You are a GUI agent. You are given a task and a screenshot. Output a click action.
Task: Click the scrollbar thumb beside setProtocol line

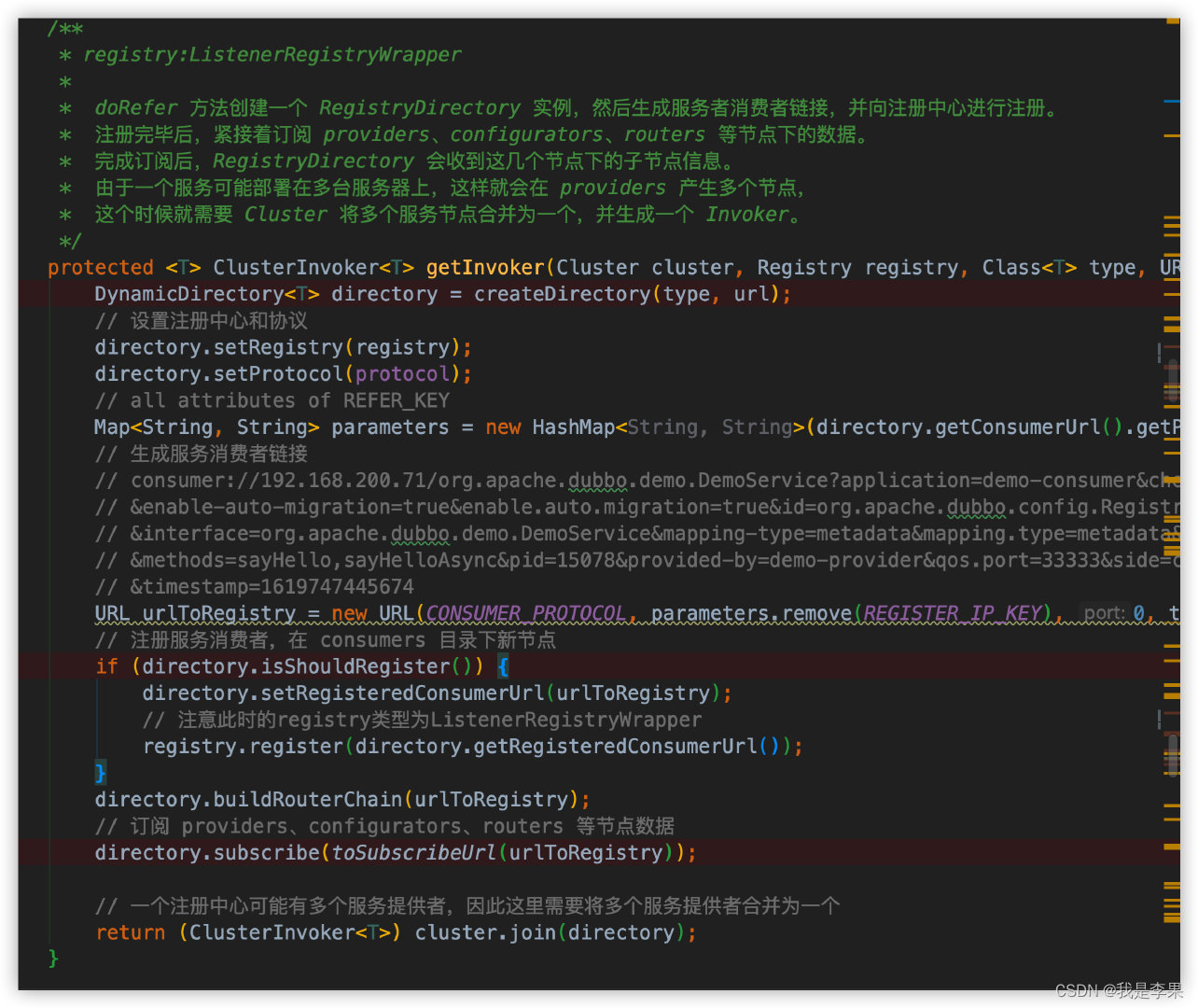pos(1172,381)
